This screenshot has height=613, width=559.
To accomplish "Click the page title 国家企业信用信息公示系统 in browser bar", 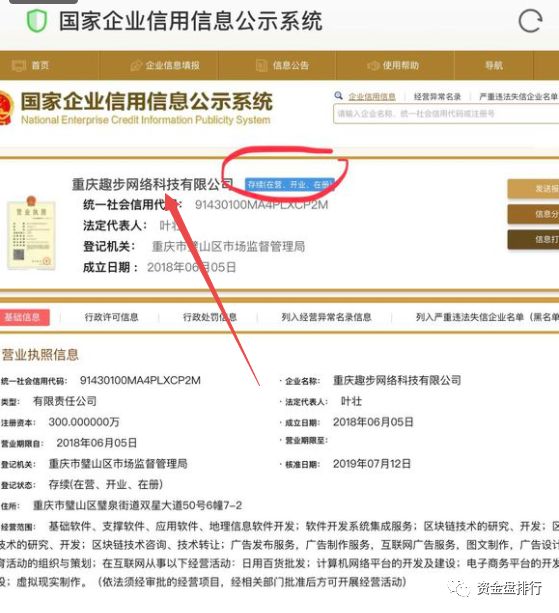I will pyautogui.click(x=191, y=21).
